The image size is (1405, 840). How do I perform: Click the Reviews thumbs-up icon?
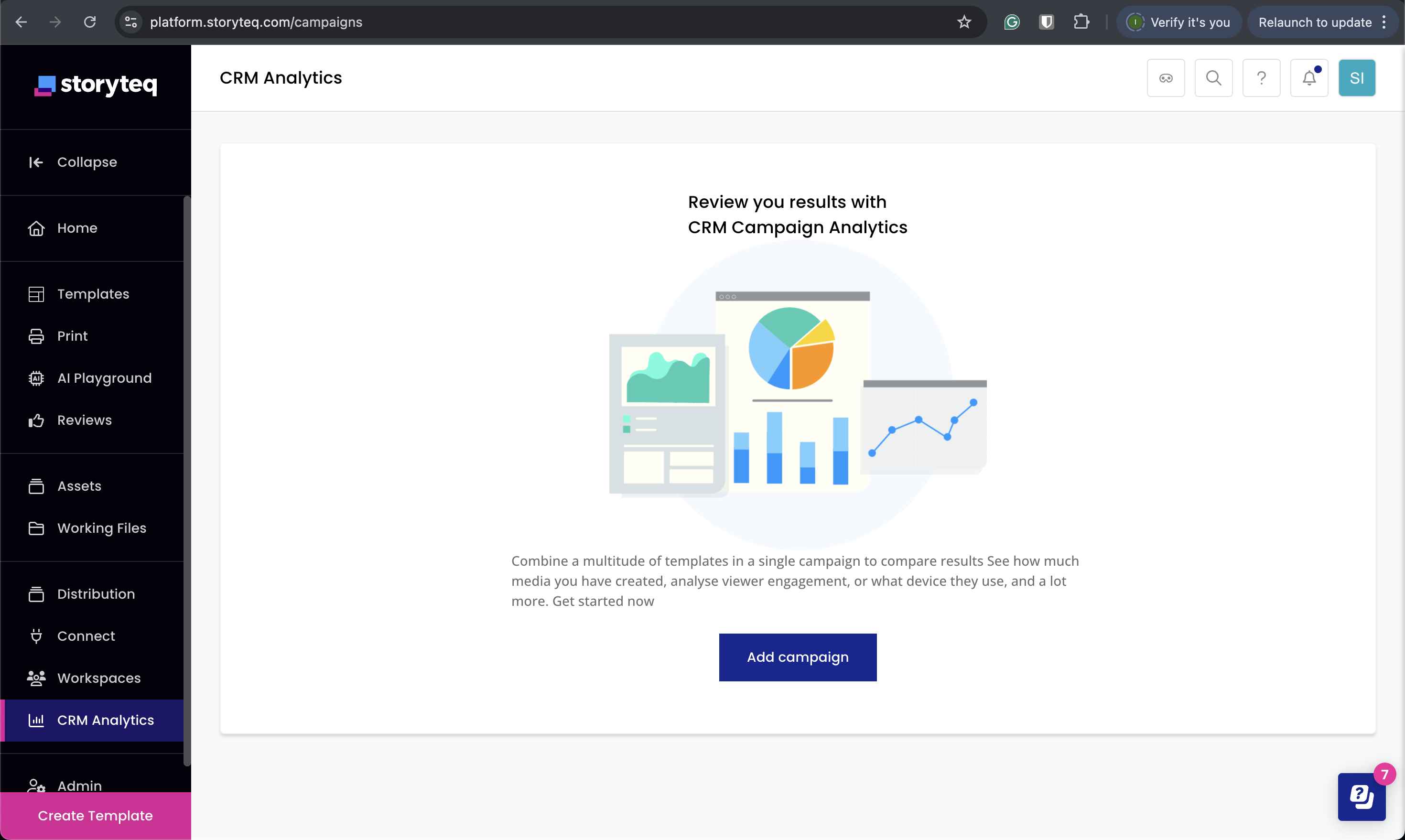coord(36,420)
